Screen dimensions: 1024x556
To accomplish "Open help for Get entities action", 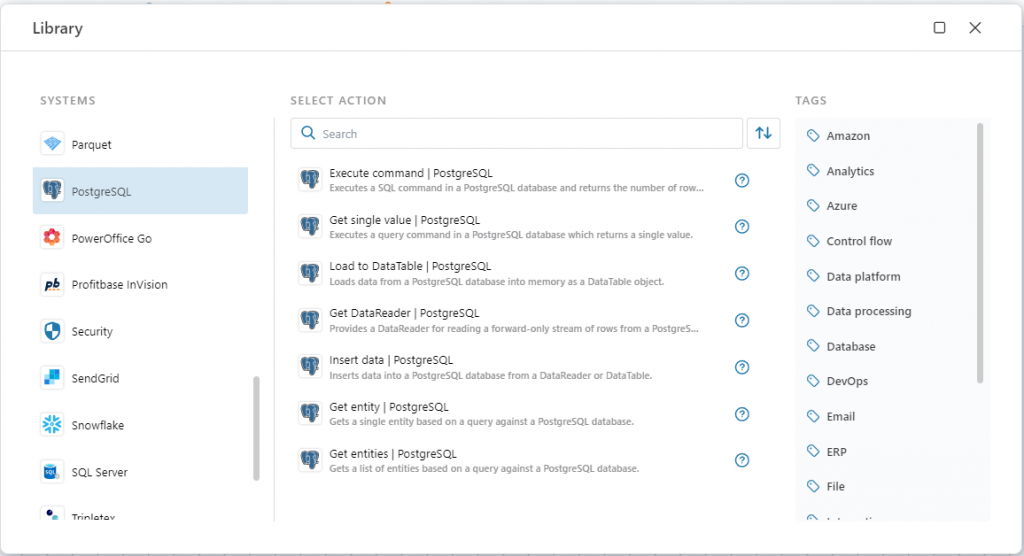I will (x=742, y=461).
